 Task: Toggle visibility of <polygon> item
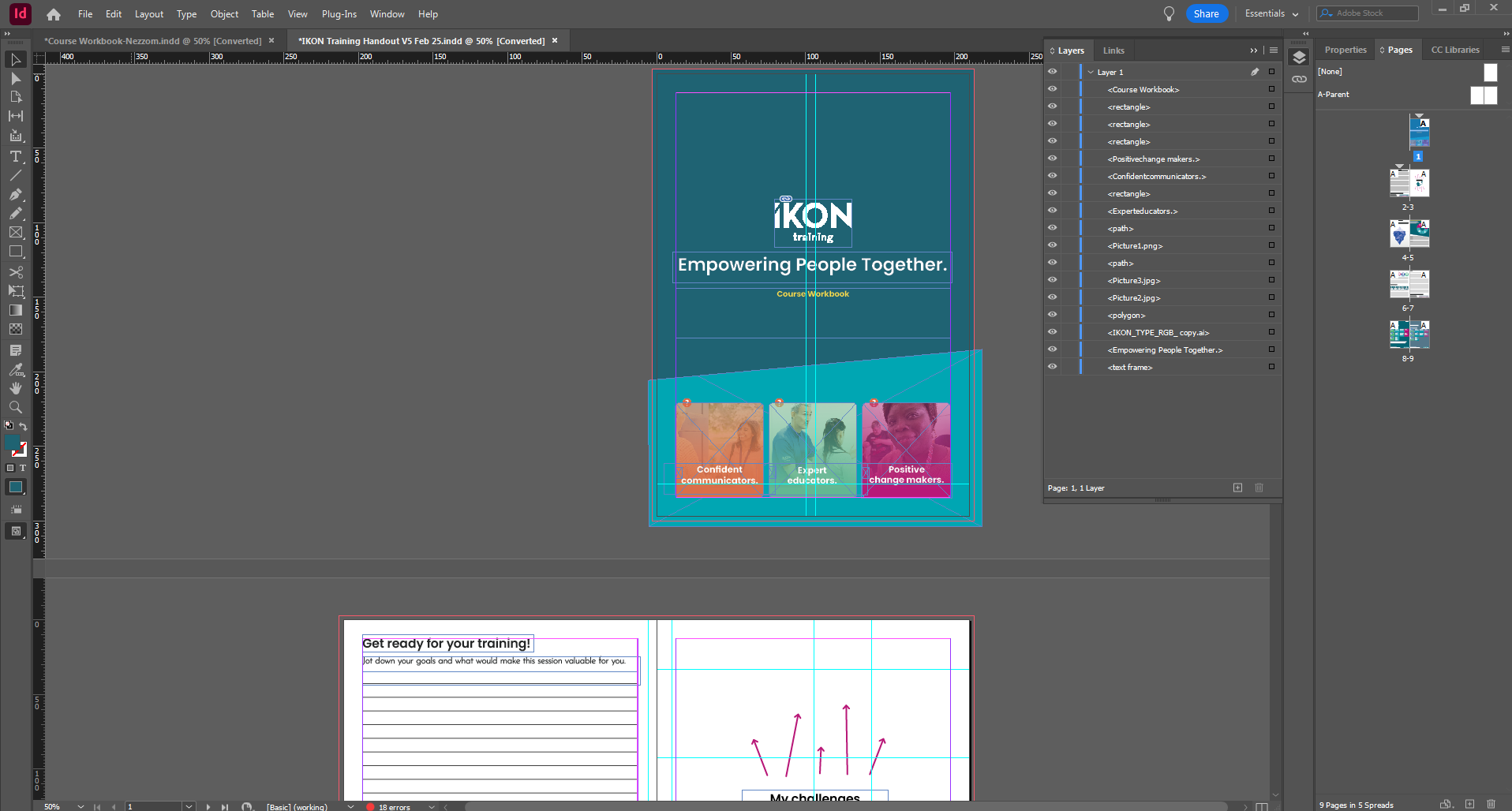coord(1052,315)
